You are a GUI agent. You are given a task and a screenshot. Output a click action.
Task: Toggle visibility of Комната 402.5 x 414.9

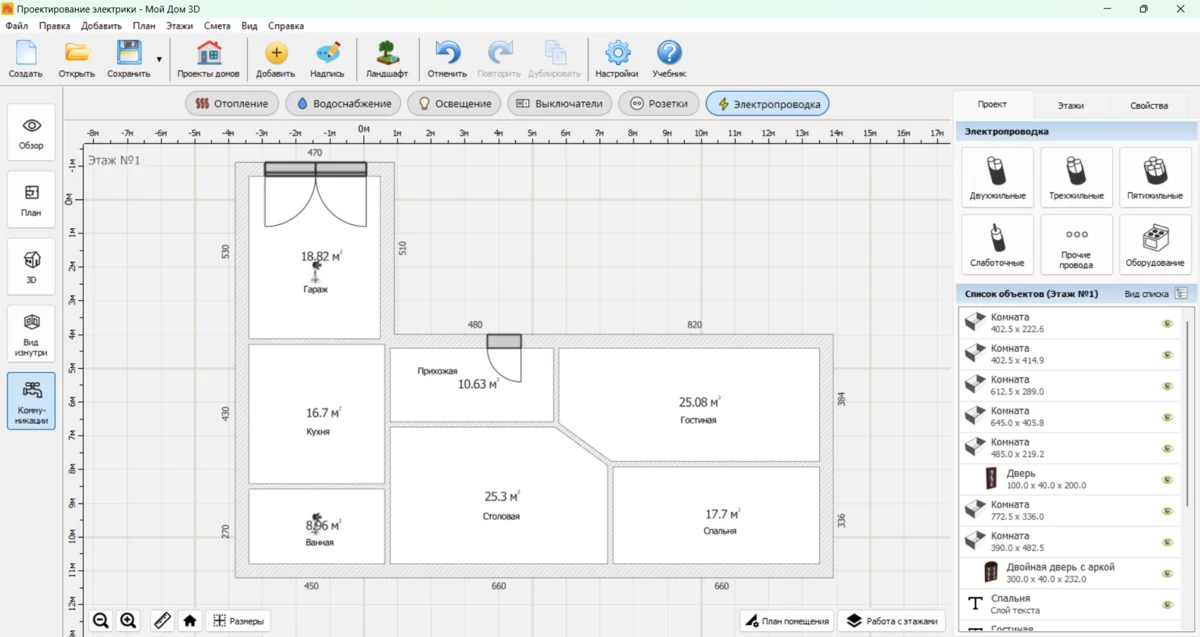[1166, 355]
